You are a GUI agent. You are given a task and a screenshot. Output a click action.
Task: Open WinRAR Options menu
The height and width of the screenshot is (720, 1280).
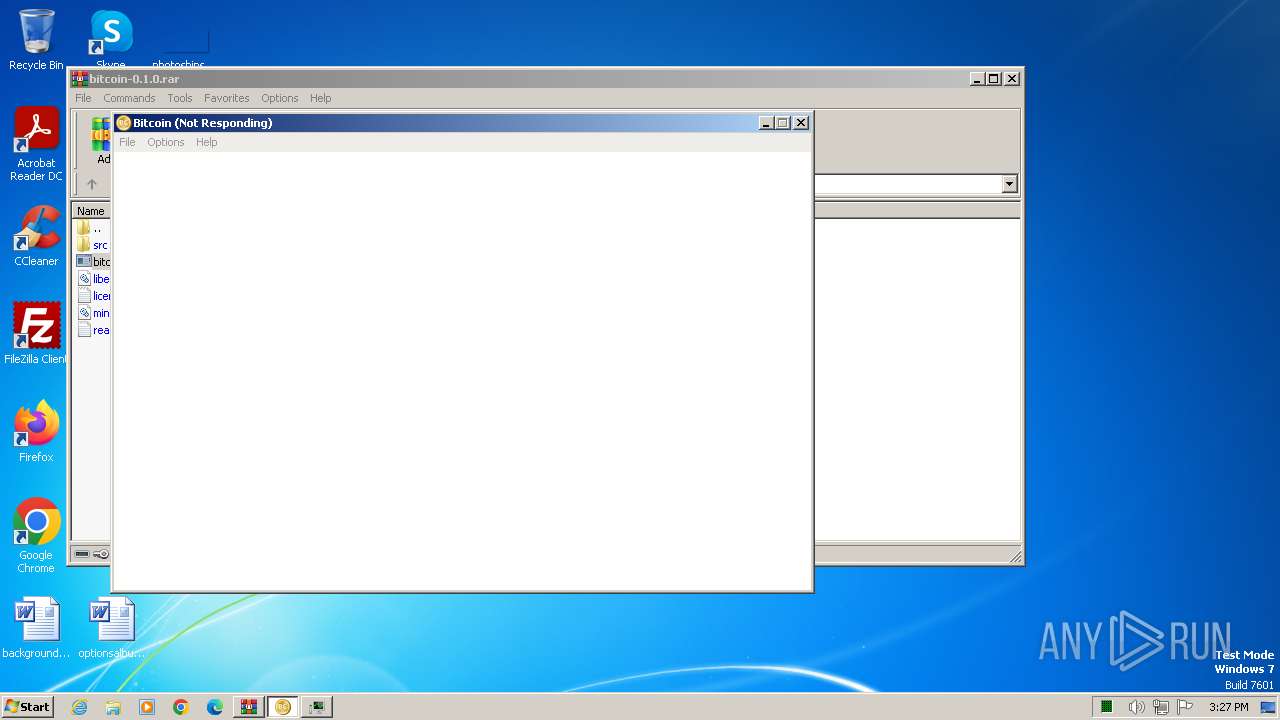280,98
